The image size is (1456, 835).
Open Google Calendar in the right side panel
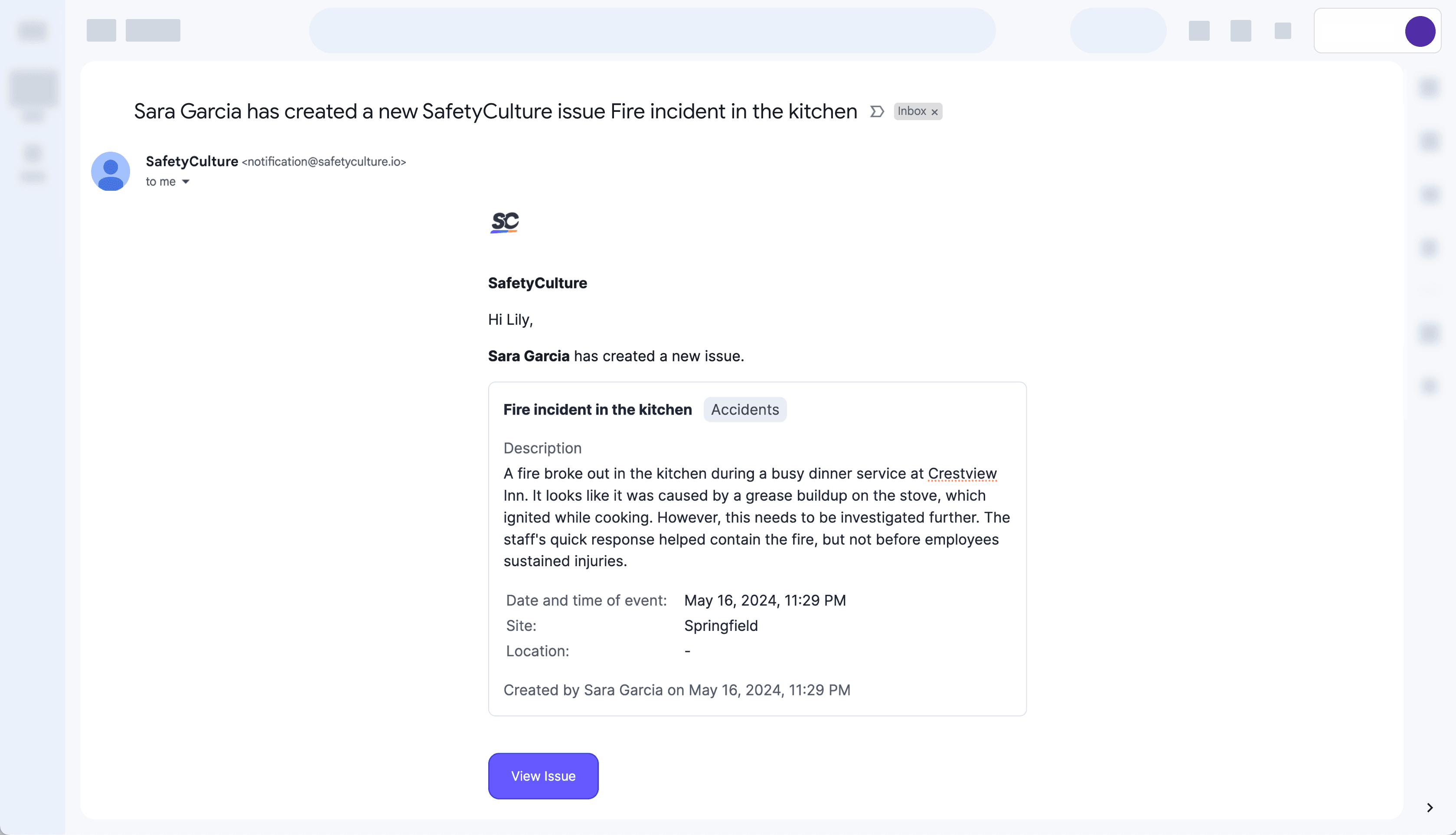coord(1429,87)
